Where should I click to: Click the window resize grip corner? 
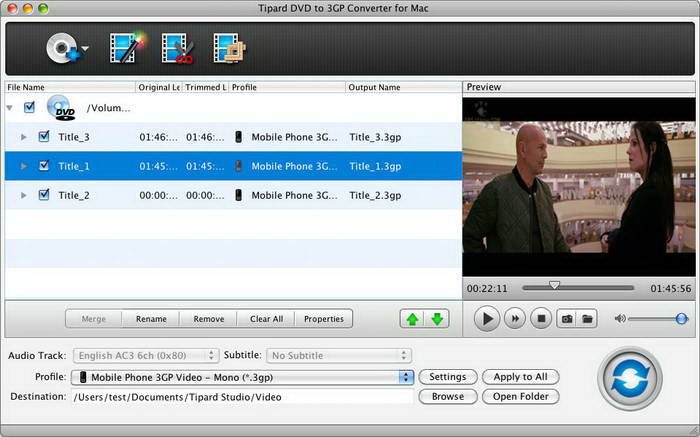(x=695, y=432)
